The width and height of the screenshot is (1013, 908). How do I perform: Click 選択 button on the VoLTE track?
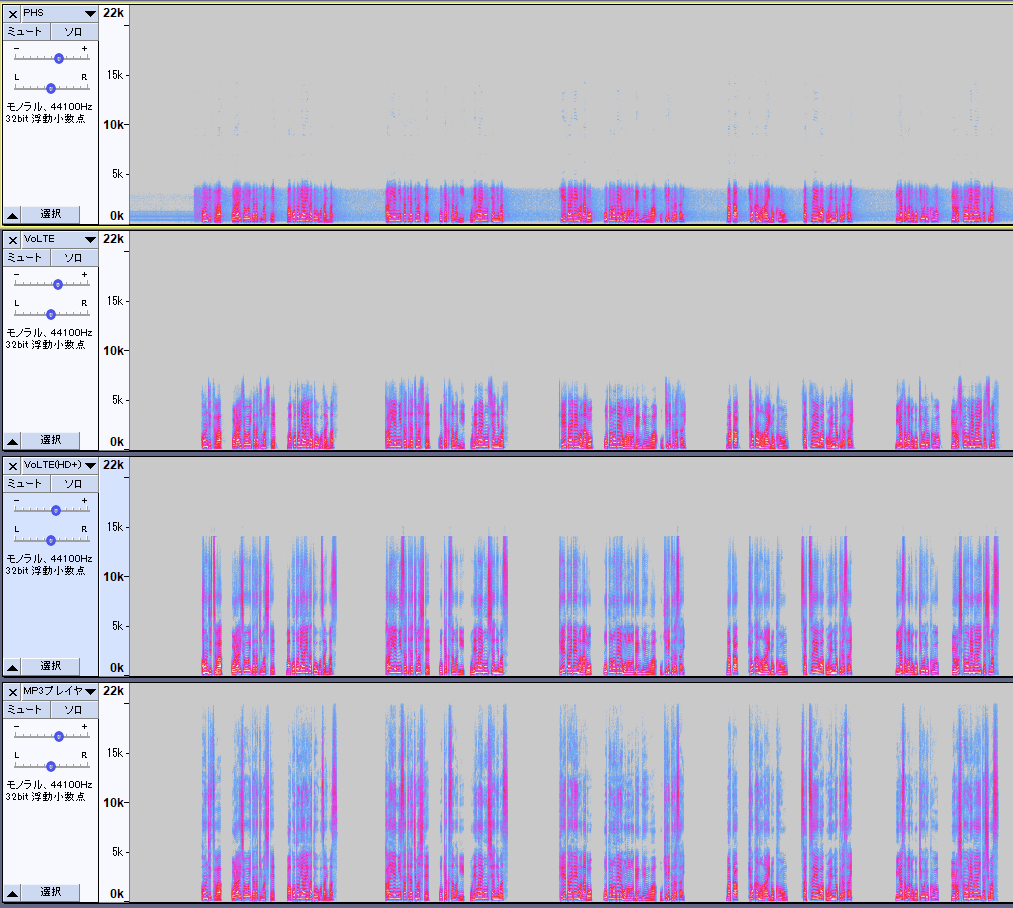tap(51, 440)
